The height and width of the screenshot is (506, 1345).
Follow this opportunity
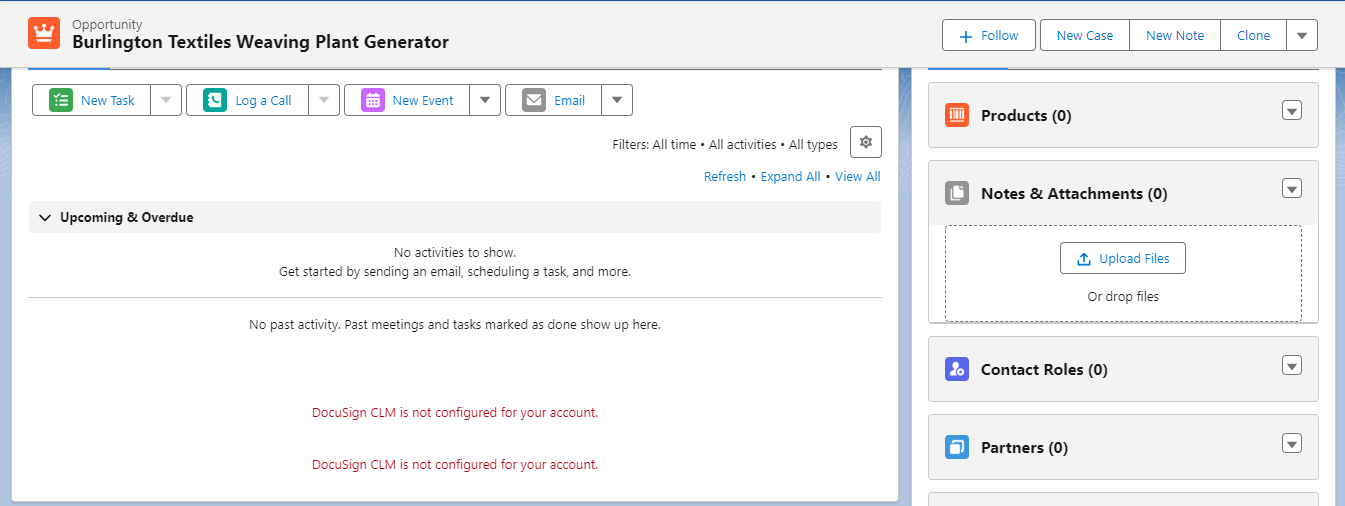pos(988,35)
